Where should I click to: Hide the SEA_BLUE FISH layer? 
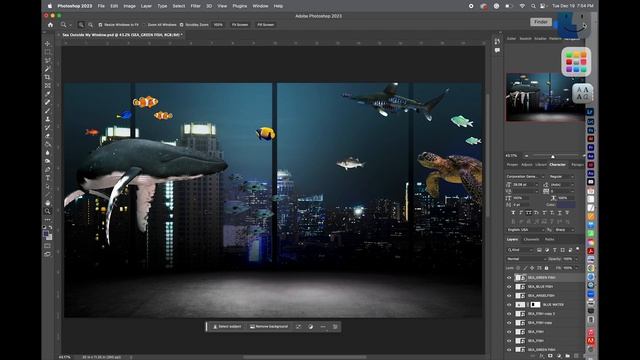[x=509, y=287]
